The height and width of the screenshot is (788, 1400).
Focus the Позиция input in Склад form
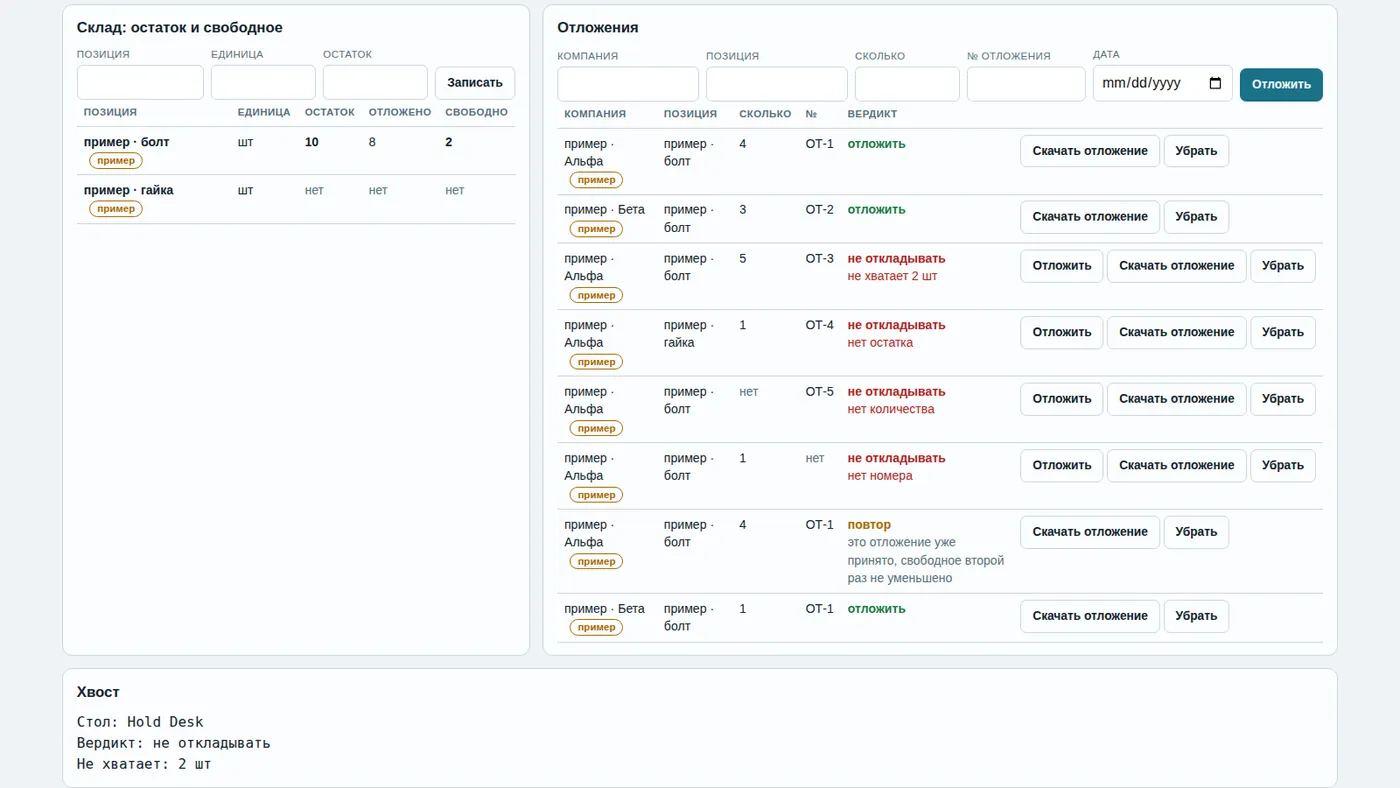[x=140, y=83]
